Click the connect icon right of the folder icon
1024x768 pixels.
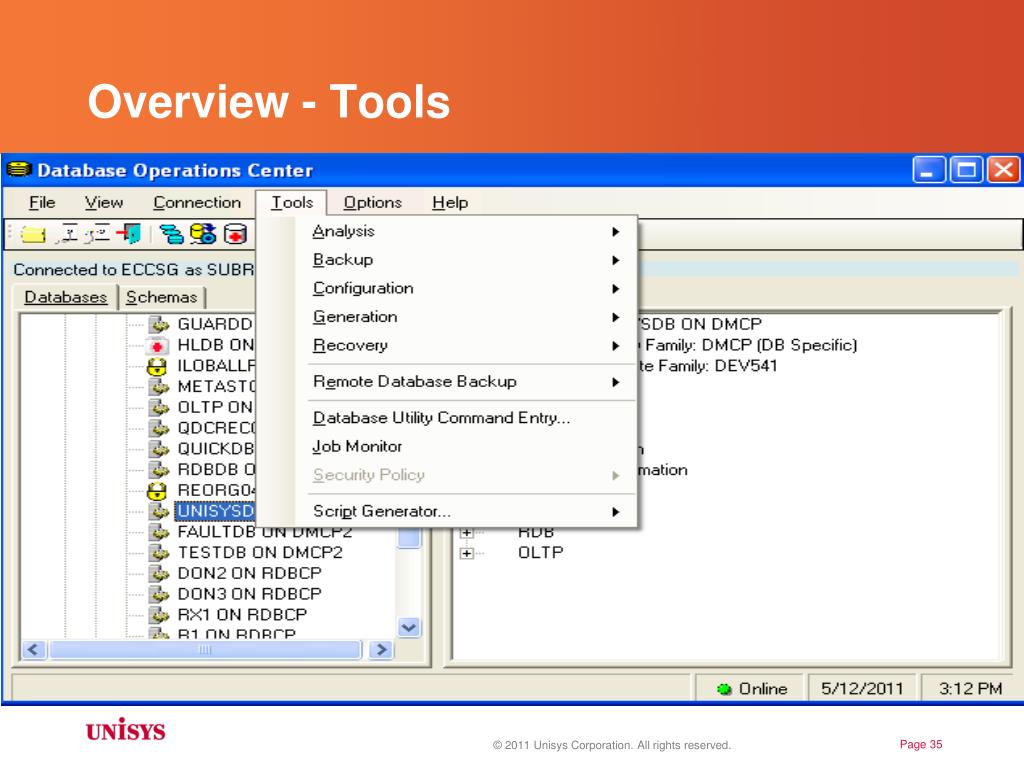[67, 233]
